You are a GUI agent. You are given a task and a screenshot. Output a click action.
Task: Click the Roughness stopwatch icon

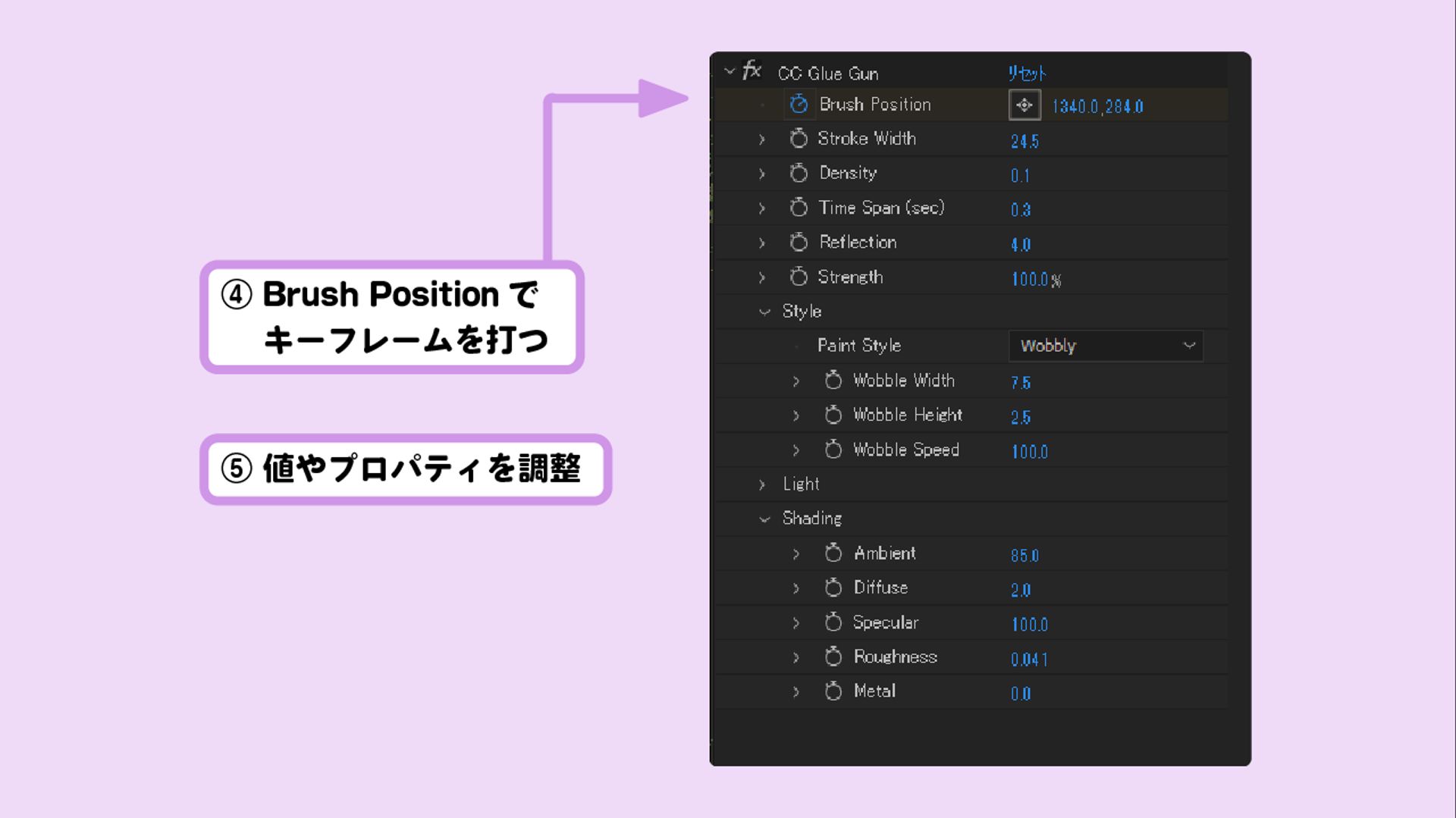tap(833, 657)
